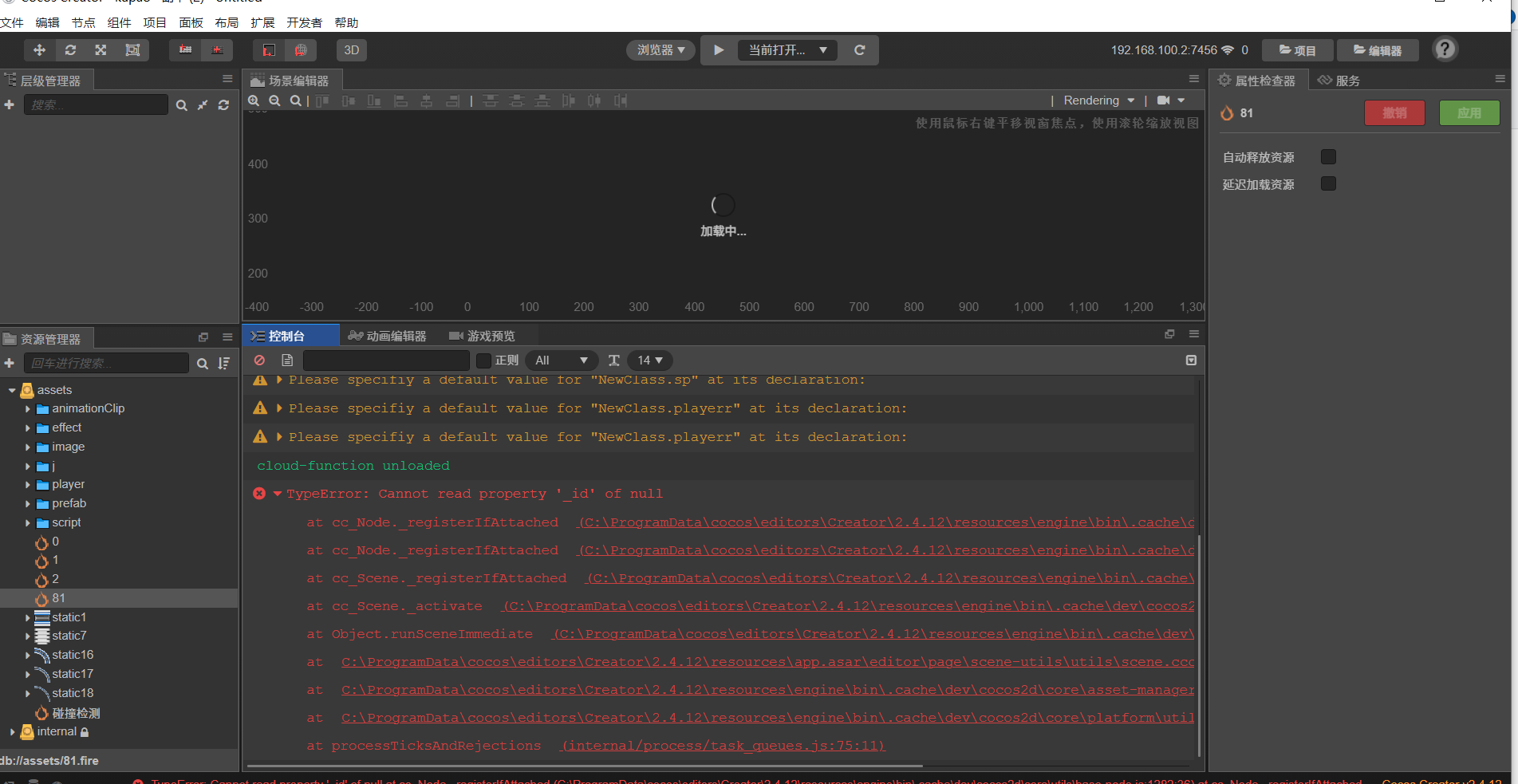
Task: Switch to the 服务 tab
Action: click(1339, 81)
